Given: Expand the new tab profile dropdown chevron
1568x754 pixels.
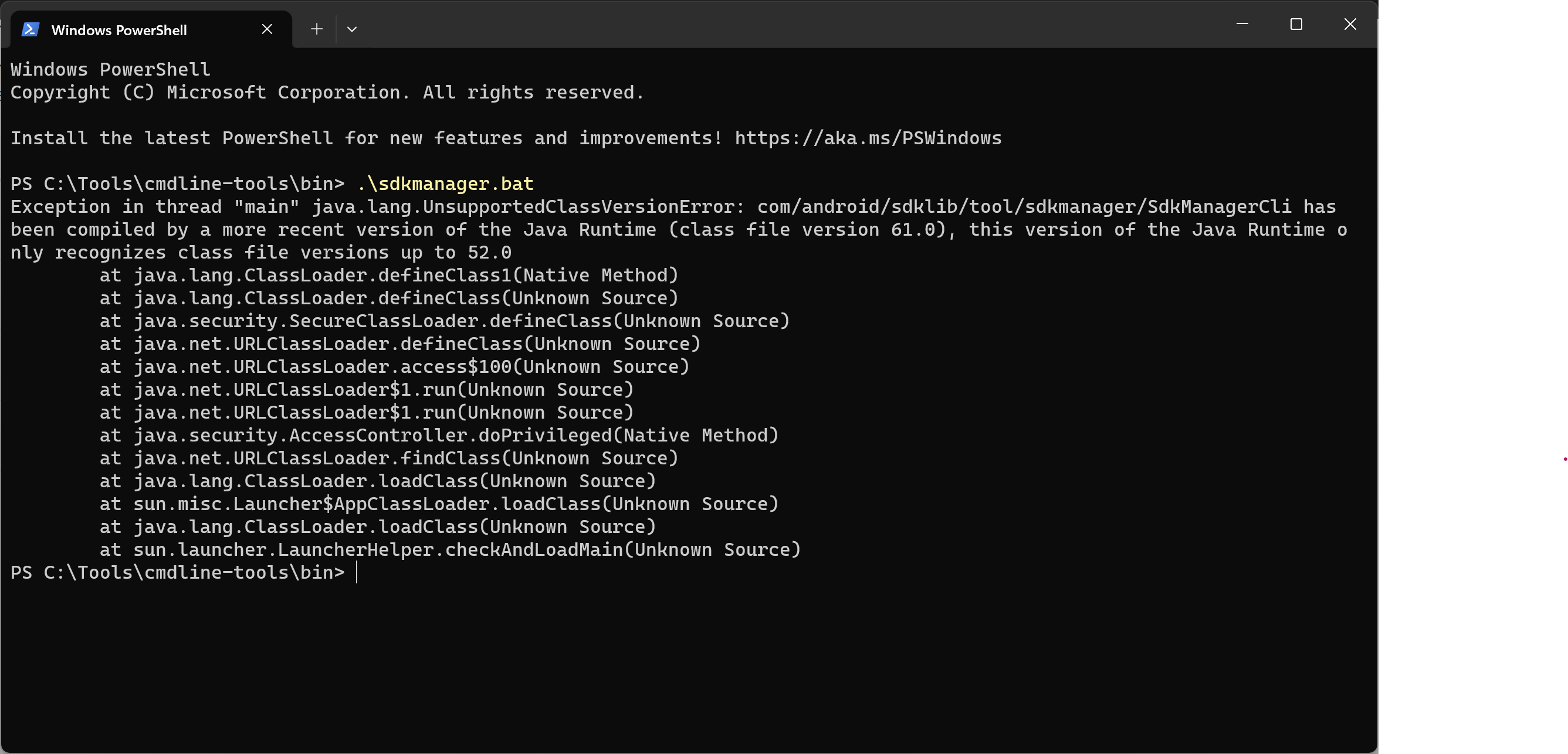Looking at the screenshot, I should [352, 29].
